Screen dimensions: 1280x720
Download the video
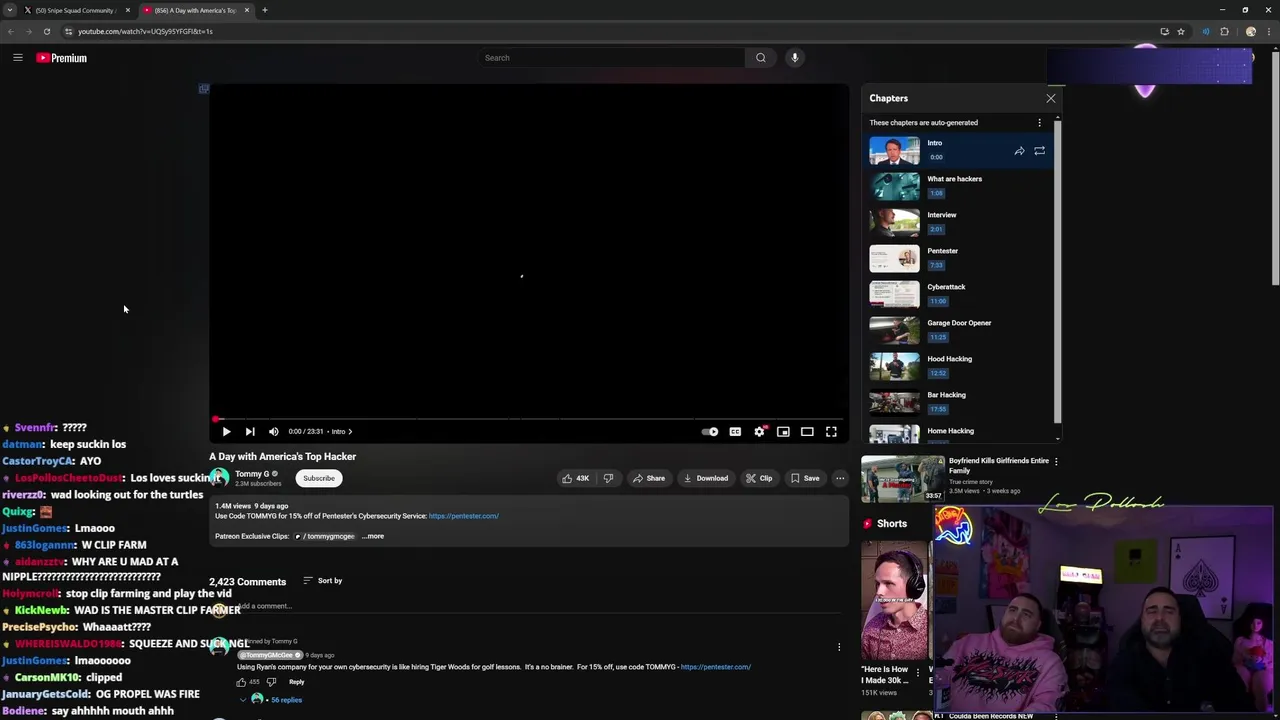tap(706, 478)
